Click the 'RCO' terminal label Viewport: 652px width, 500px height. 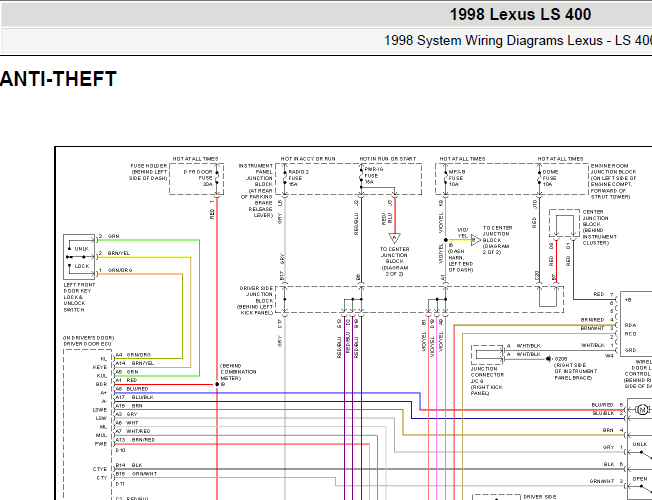coord(630,334)
